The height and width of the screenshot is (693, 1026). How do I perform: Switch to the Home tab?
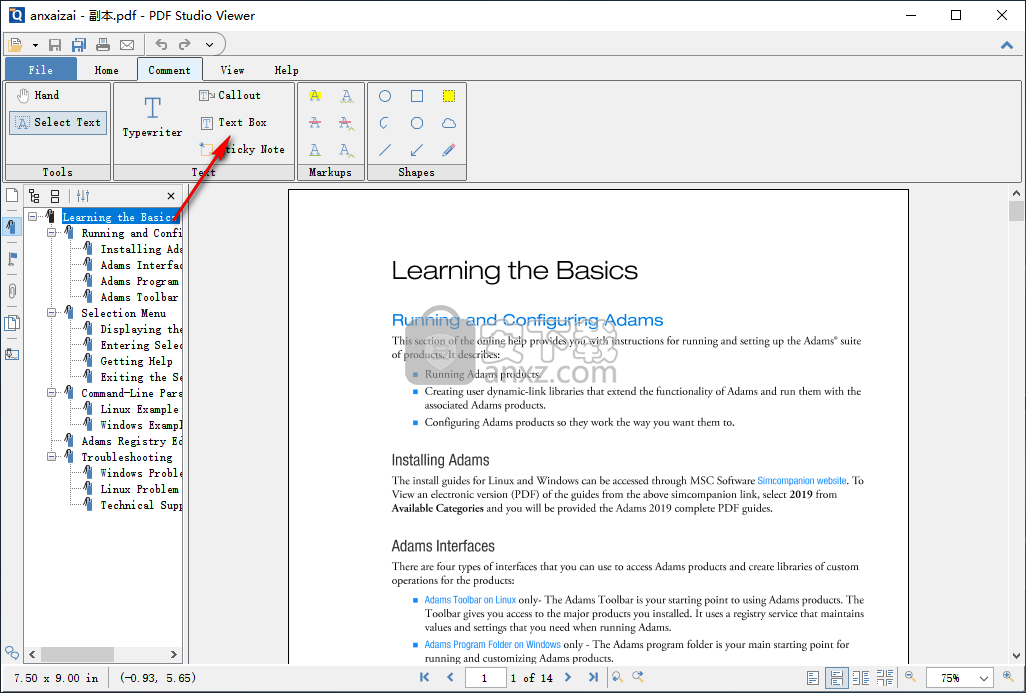(x=107, y=70)
